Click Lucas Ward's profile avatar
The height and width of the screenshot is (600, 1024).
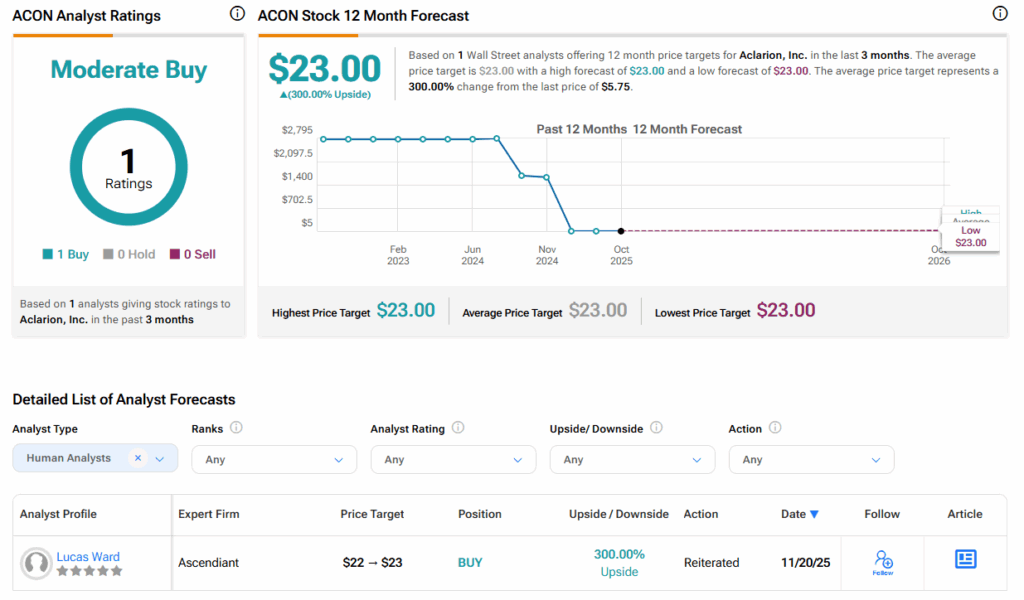point(36,564)
